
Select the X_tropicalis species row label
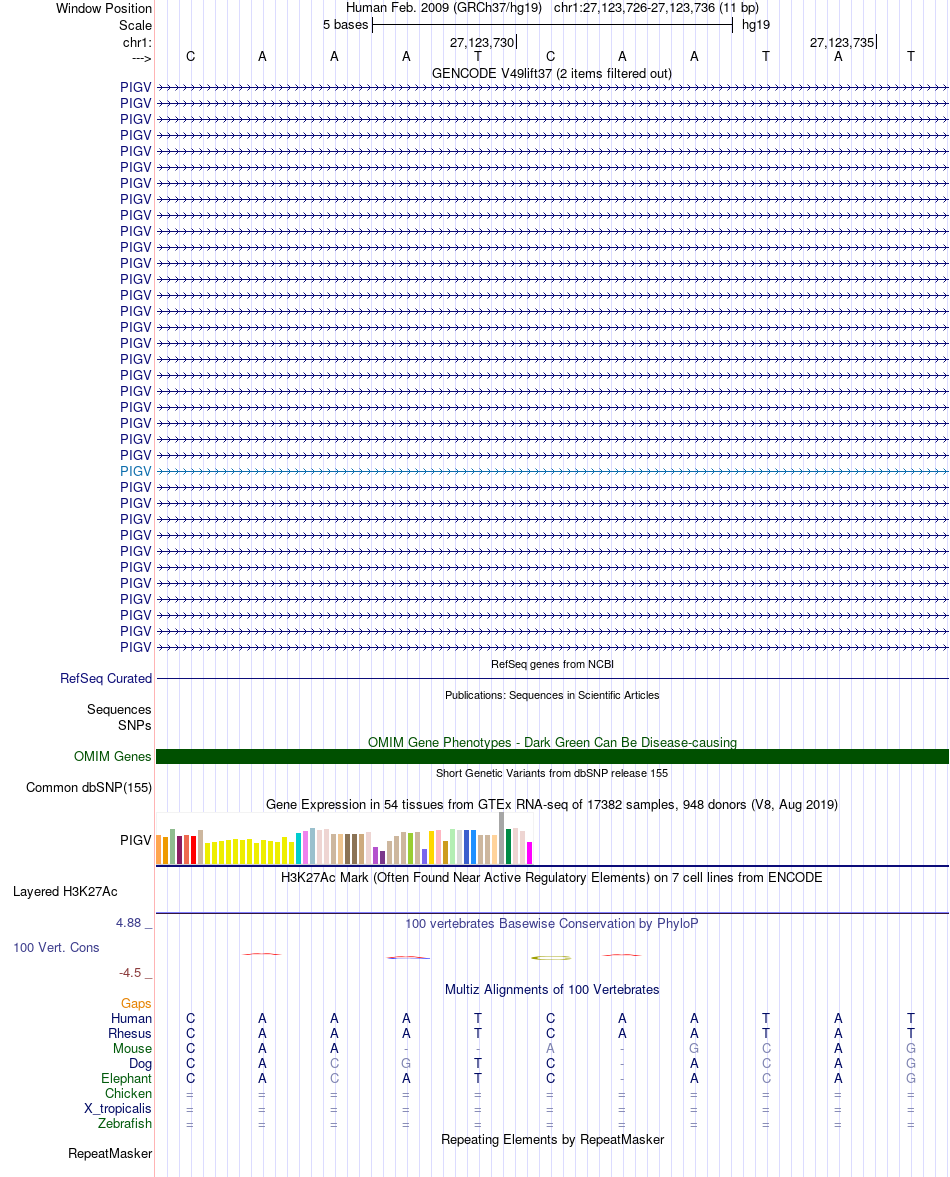coord(118,1109)
